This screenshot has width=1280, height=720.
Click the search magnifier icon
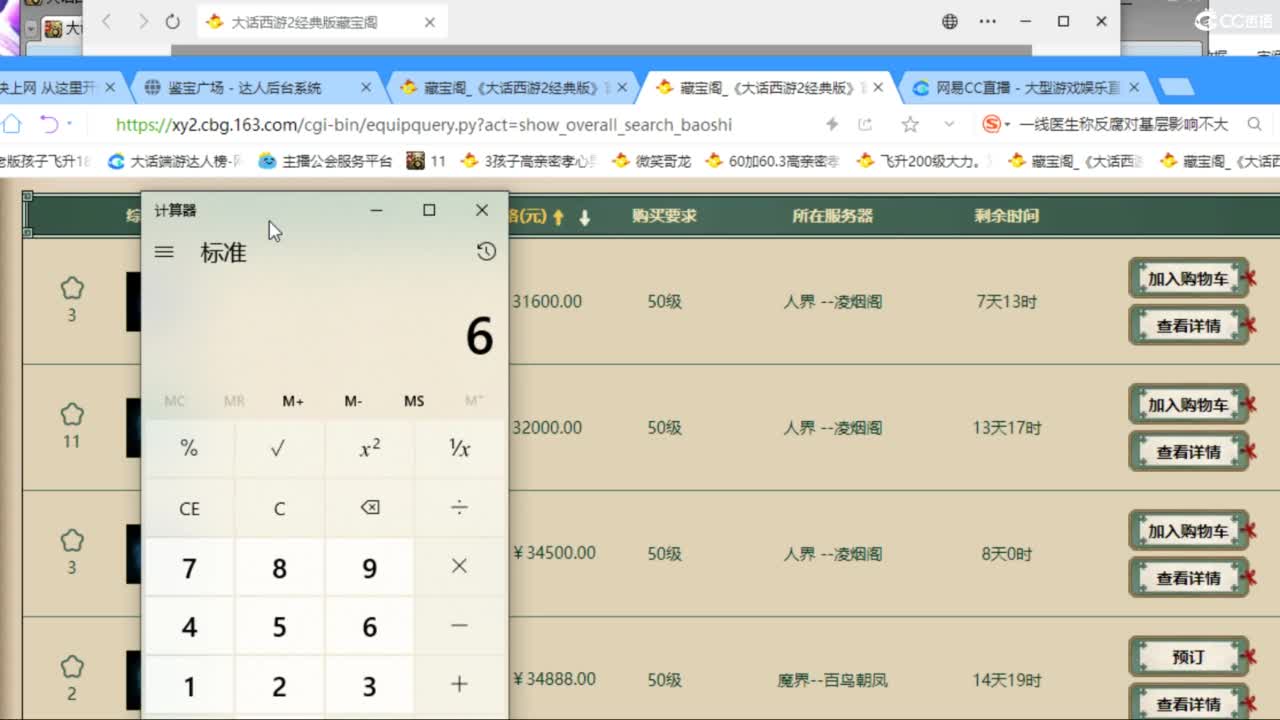point(1254,124)
